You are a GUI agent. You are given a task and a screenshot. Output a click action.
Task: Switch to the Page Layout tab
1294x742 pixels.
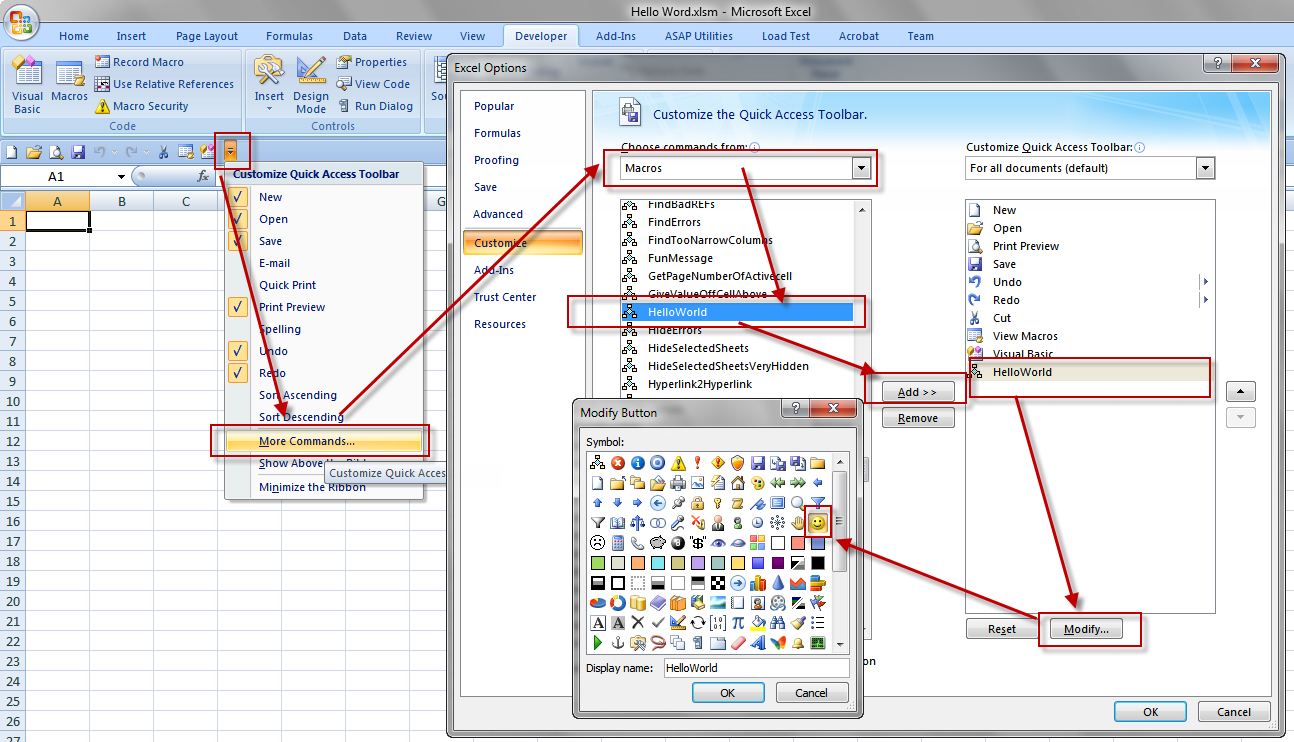pos(207,36)
